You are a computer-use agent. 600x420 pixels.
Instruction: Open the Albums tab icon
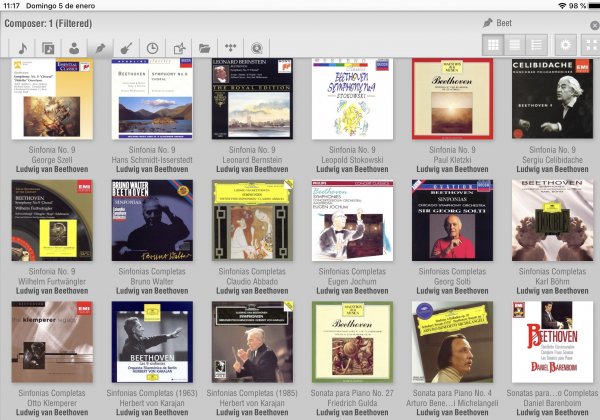coord(48,48)
